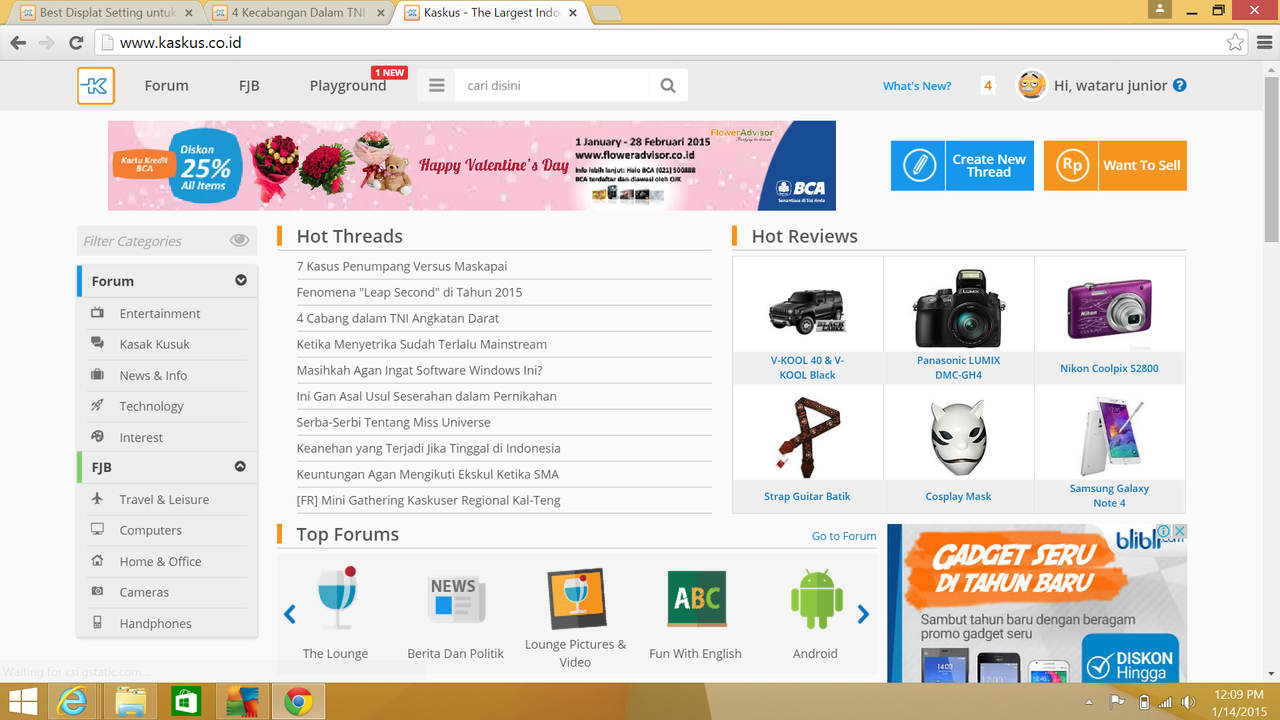Open the FJB menu item
The height and width of the screenshot is (720, 1280).
point(249,86)
